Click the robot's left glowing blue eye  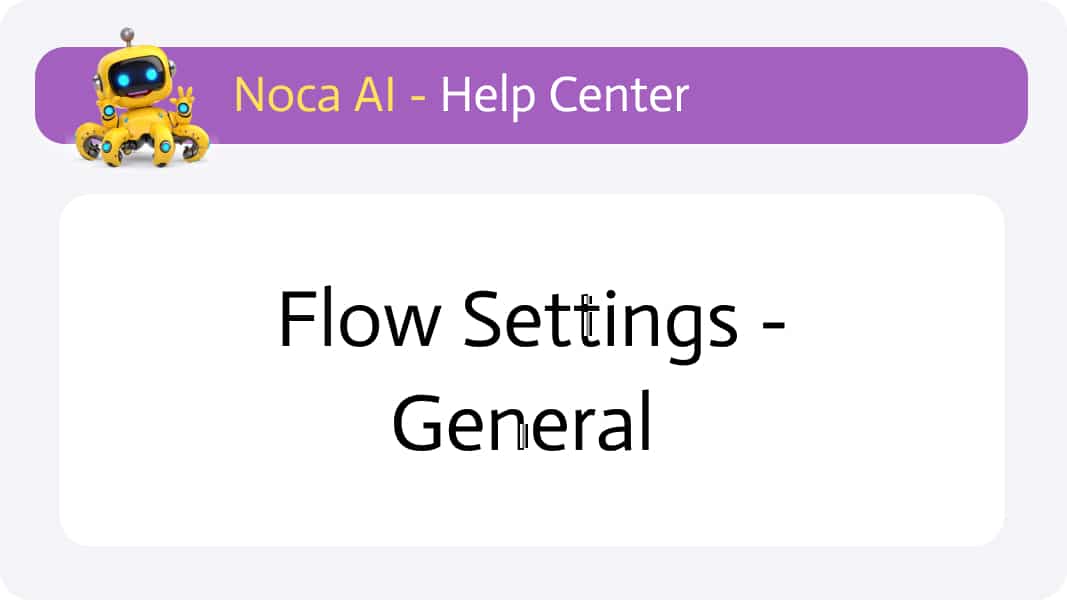click(123, 80)
